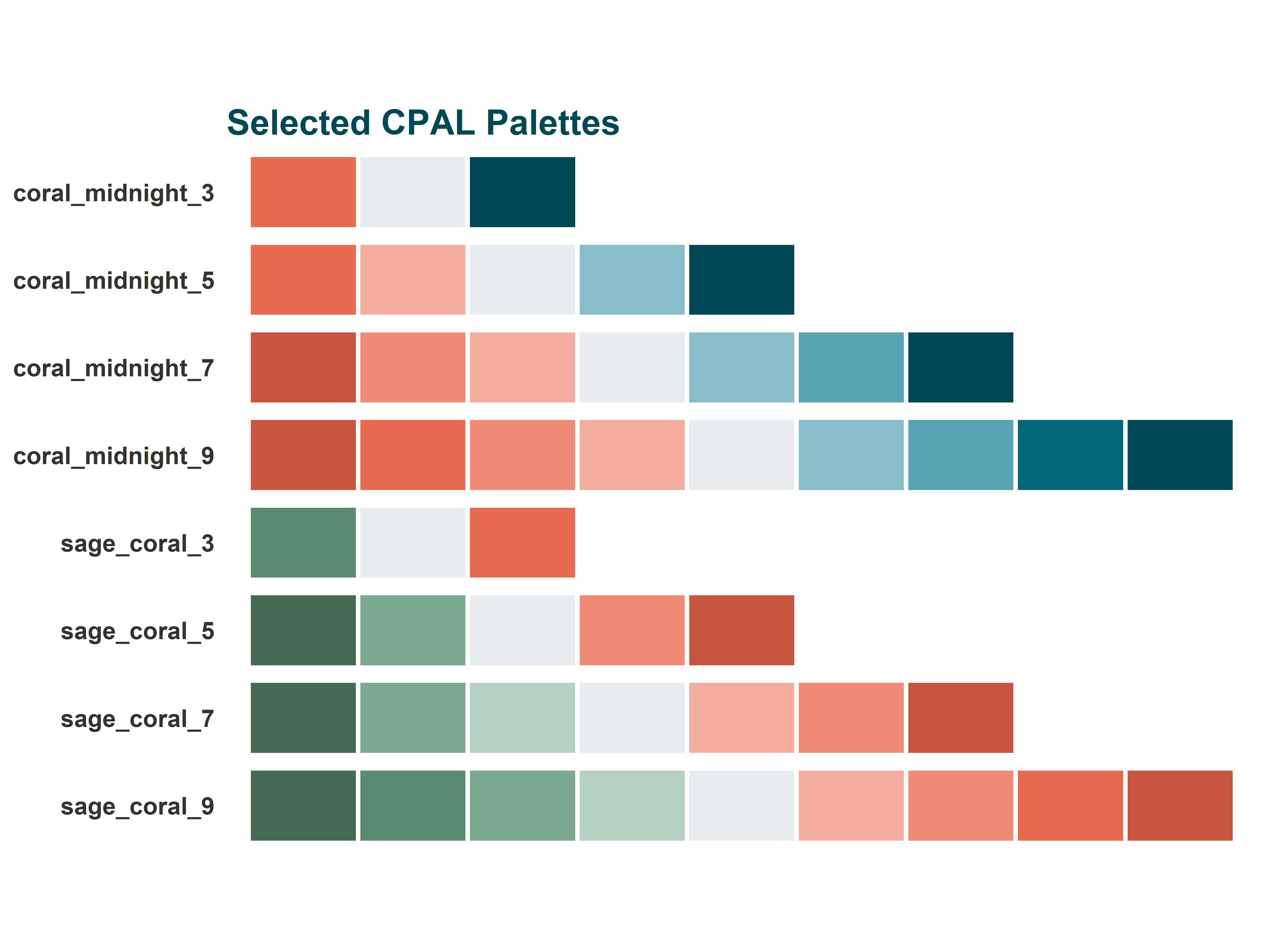1270x952 pixels.
Task: Click the dark teal swatch in coral_midnight_3
Action: pyautogui.click(x=522, y=192)
